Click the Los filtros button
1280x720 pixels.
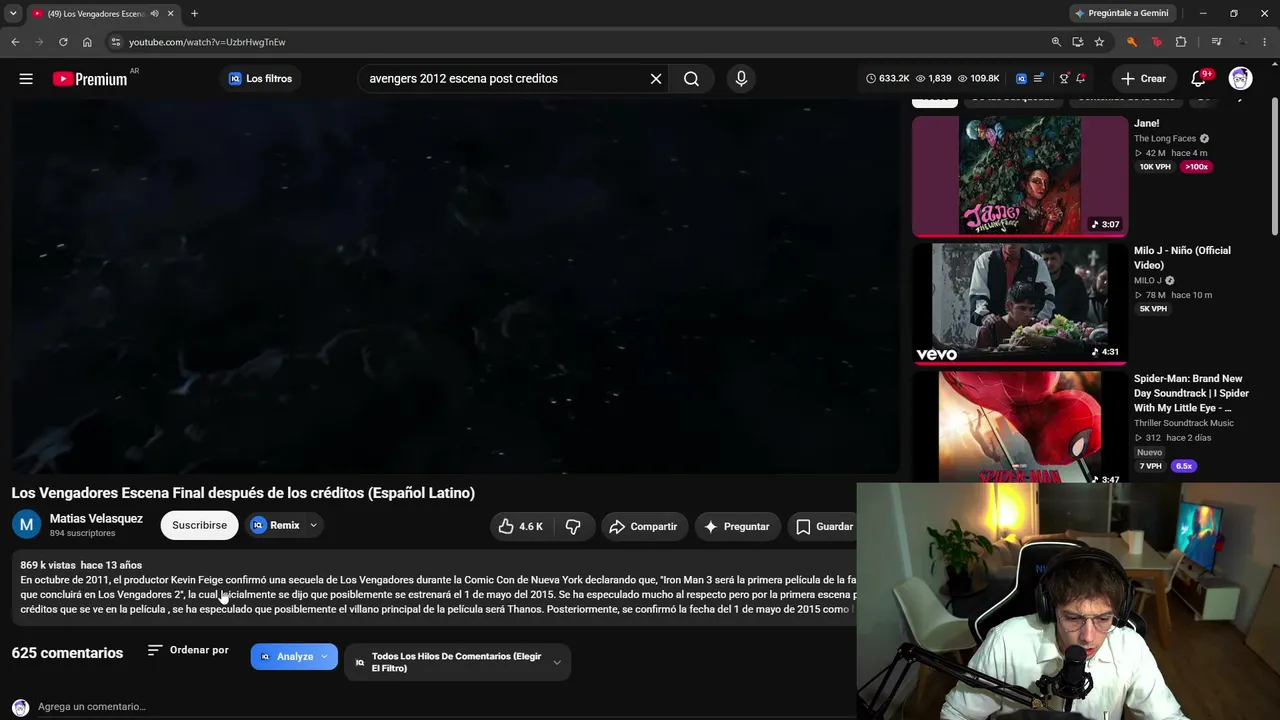[x=260, y=79]
